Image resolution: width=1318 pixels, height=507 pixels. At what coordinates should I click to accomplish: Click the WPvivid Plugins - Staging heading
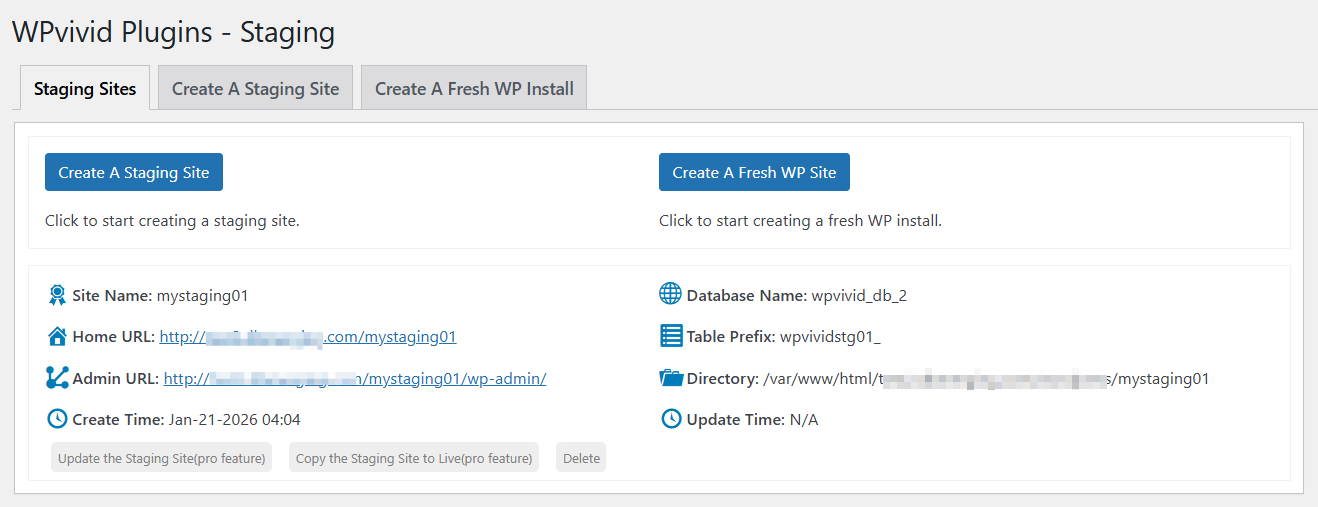coord(173,32)
